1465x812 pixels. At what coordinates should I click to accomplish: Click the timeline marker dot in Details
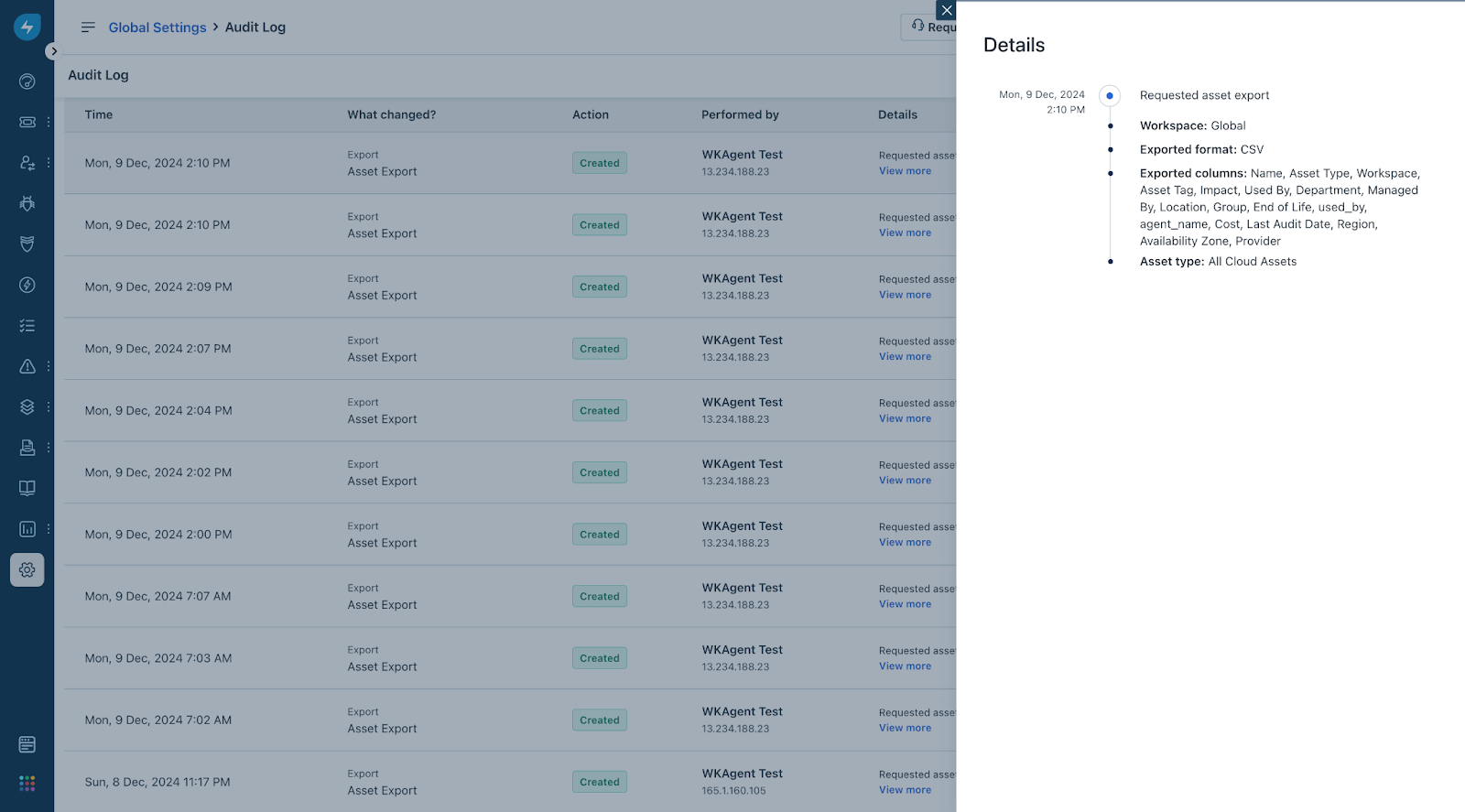click(x=1110, y=95)
